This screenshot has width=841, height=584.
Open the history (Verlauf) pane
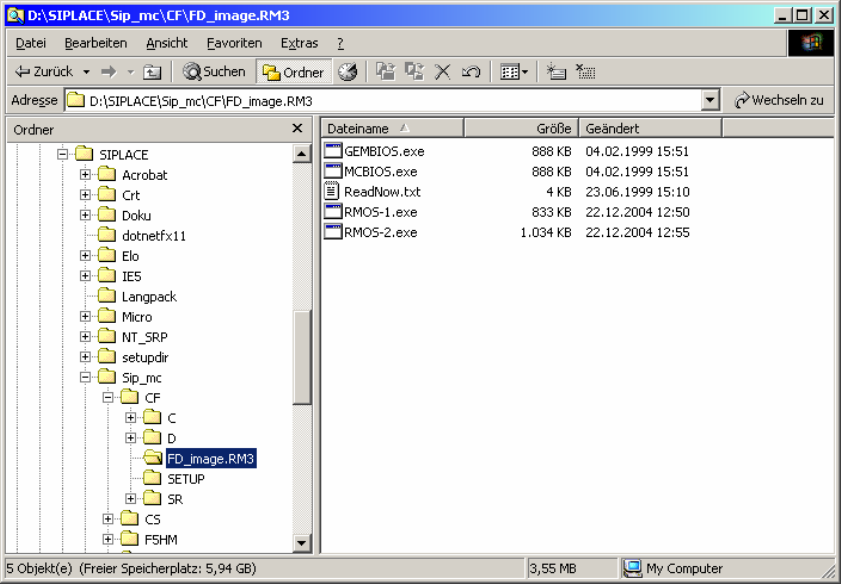coord(347,72)
